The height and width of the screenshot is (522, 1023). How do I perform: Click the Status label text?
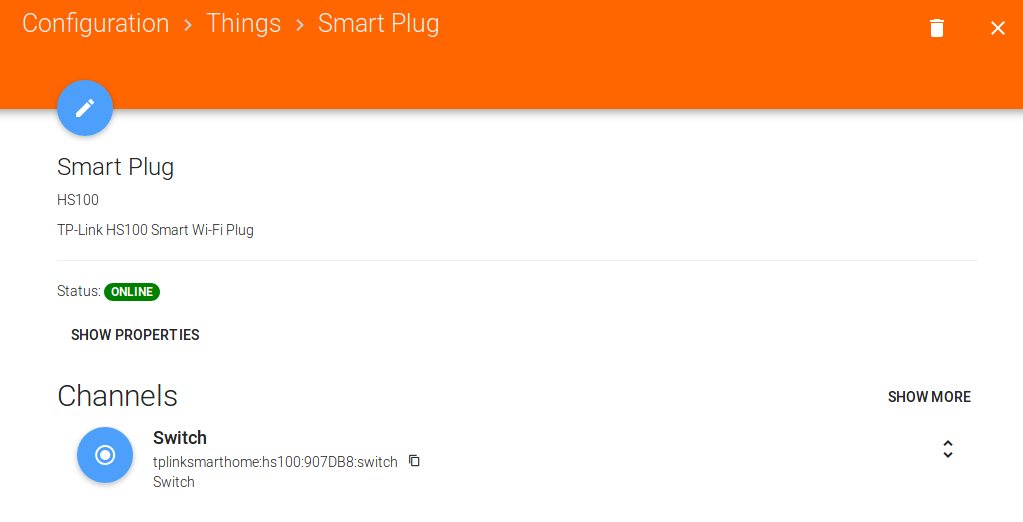coord(78,292)
